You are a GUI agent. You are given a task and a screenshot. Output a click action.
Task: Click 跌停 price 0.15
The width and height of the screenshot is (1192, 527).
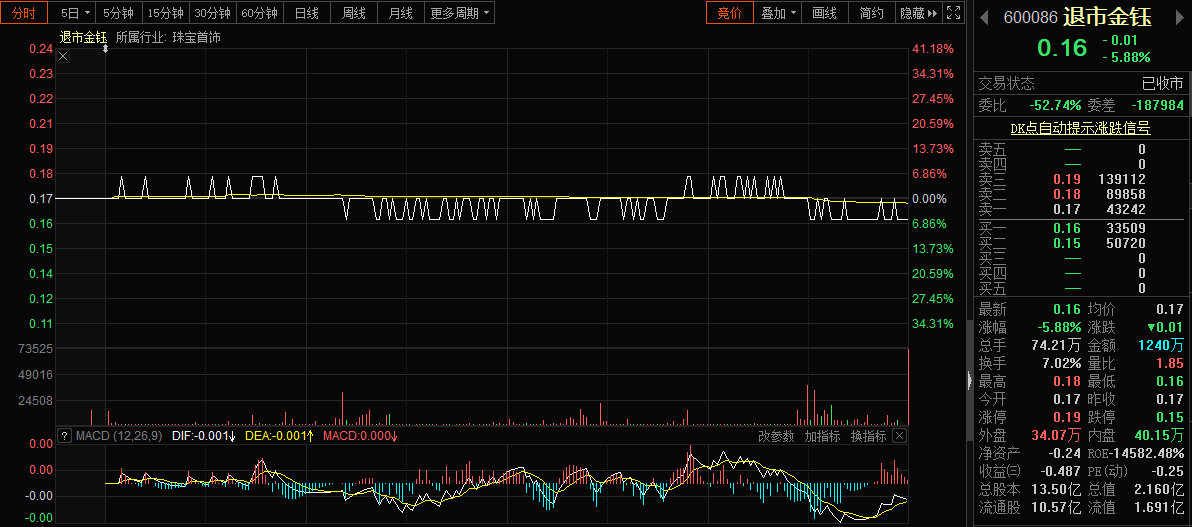(x=1171, y=417)
